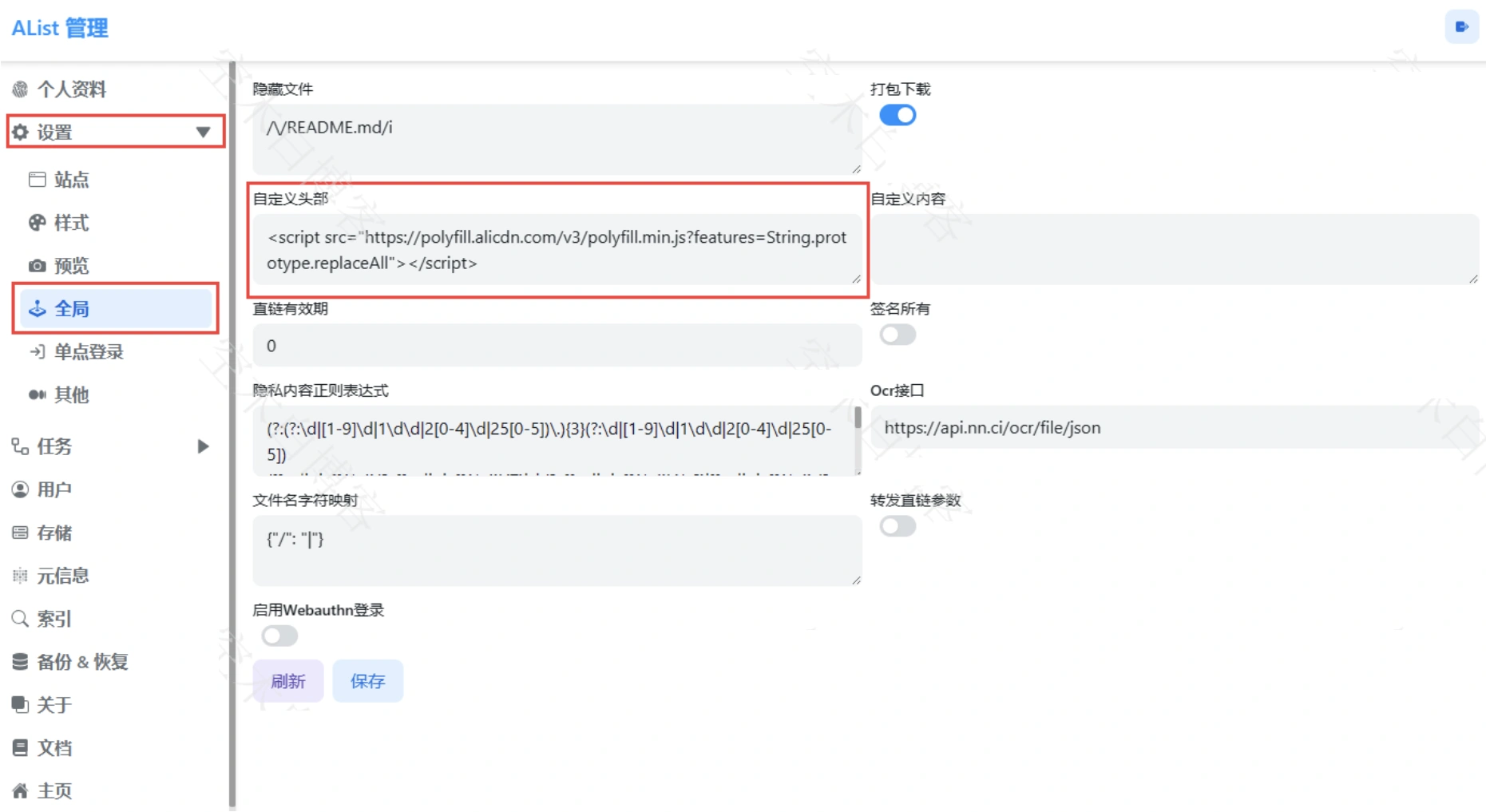
Task: Click the 设置 gear icon
Action: click(x=20, y=132)
